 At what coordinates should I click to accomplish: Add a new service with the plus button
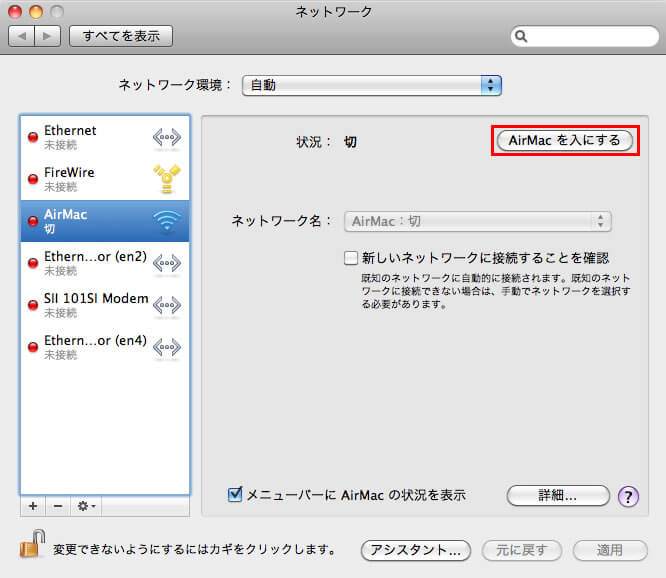(x=33, y=506)
